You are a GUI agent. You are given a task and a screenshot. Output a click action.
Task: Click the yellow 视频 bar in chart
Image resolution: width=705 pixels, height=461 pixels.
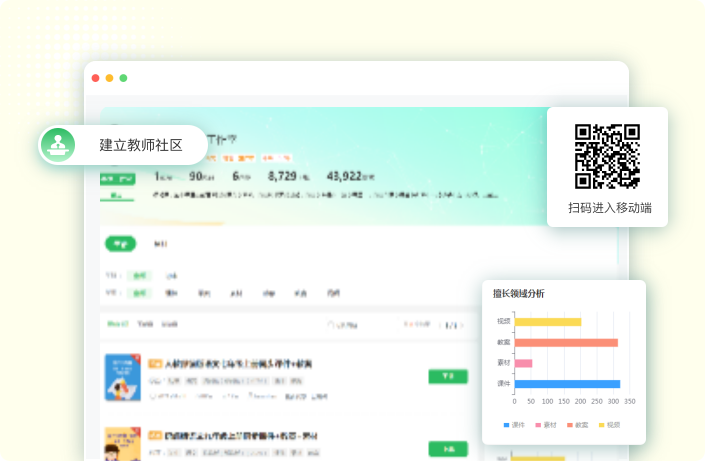pos(548,322)
